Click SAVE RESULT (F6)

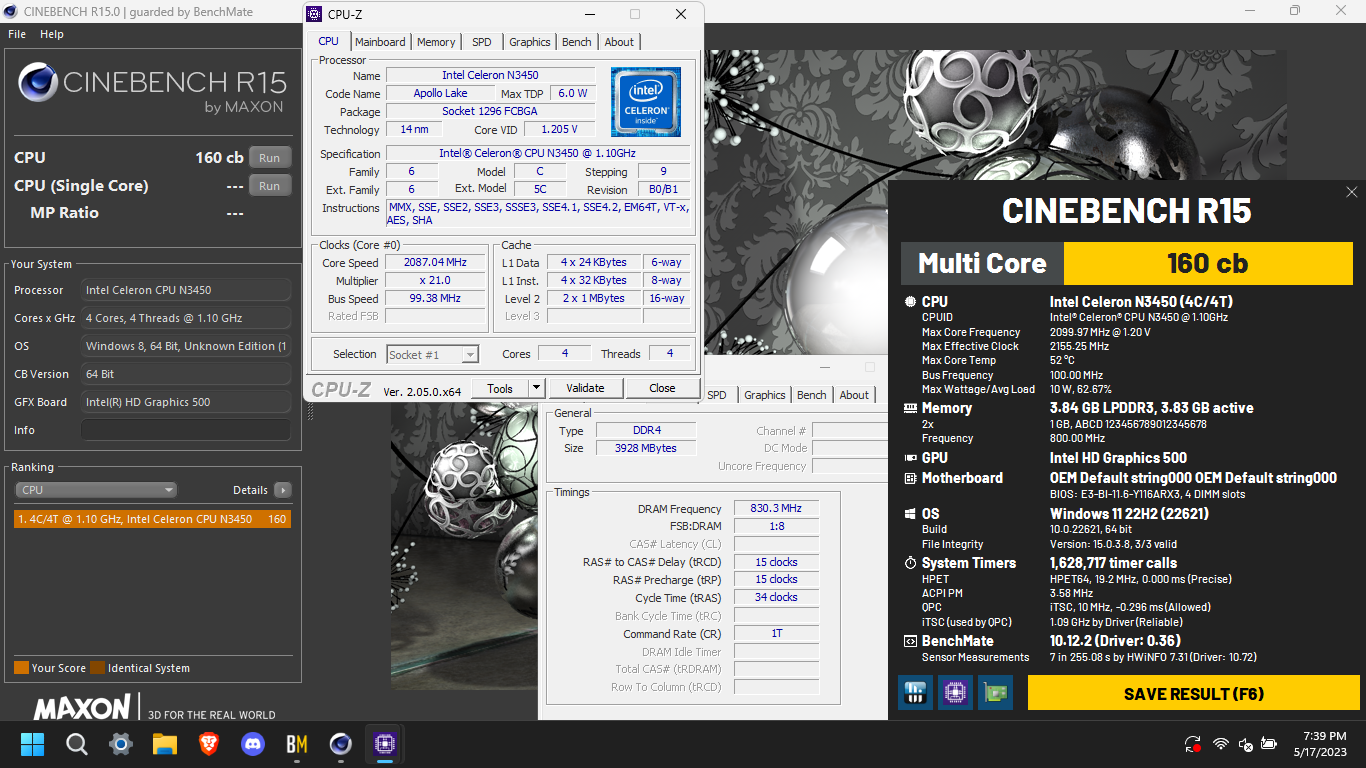[1194, 693]
